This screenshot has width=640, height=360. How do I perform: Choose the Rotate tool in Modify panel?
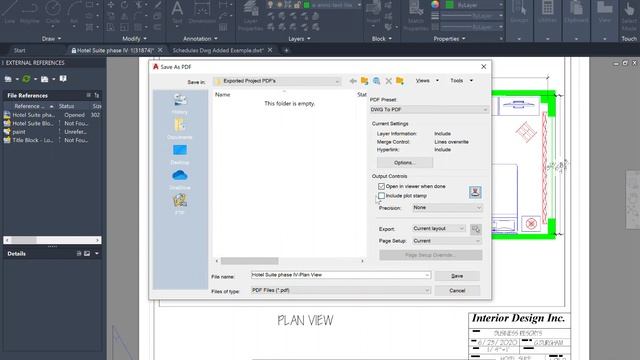[124, 5]
